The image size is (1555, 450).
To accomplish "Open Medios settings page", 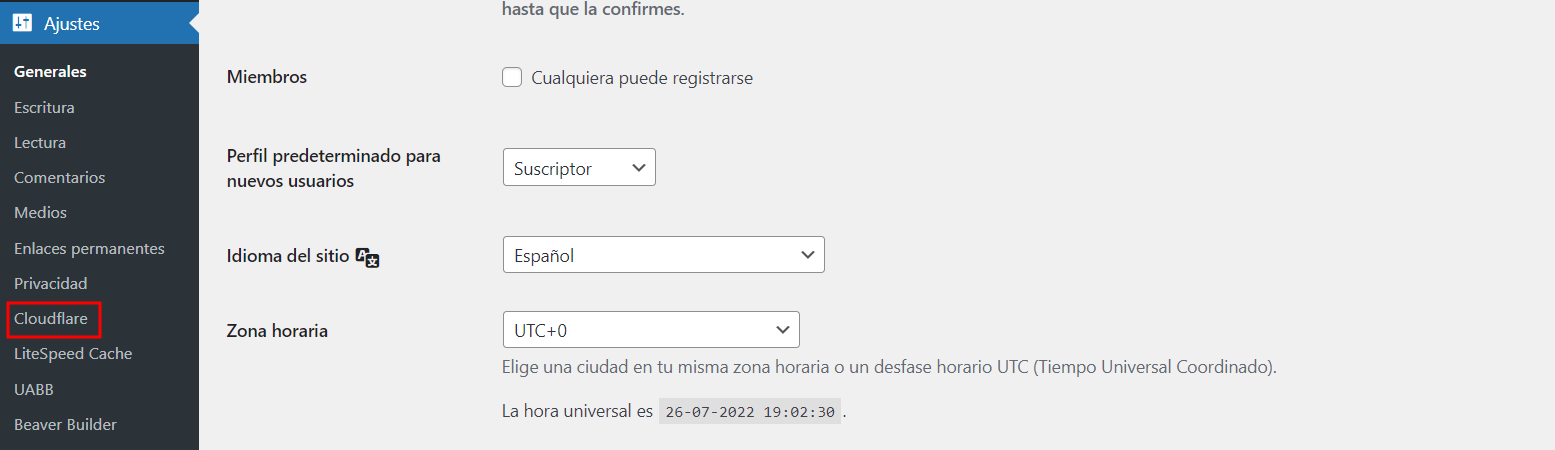I will (40, 213).
